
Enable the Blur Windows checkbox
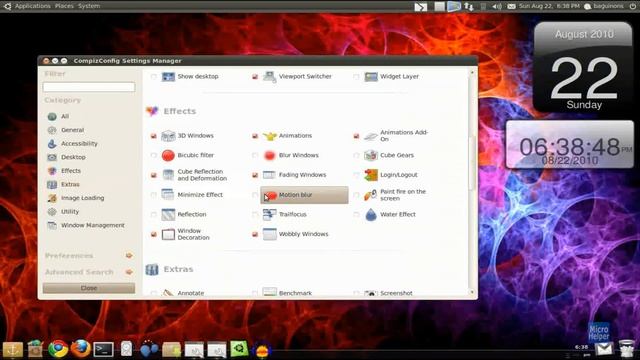tap(255, 156)
